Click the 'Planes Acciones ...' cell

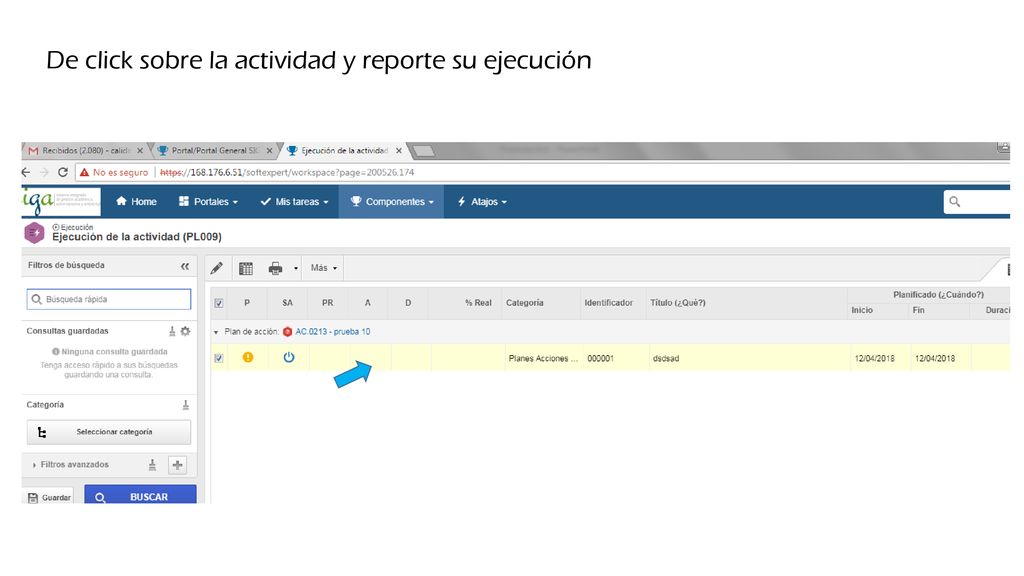point(543,359)
